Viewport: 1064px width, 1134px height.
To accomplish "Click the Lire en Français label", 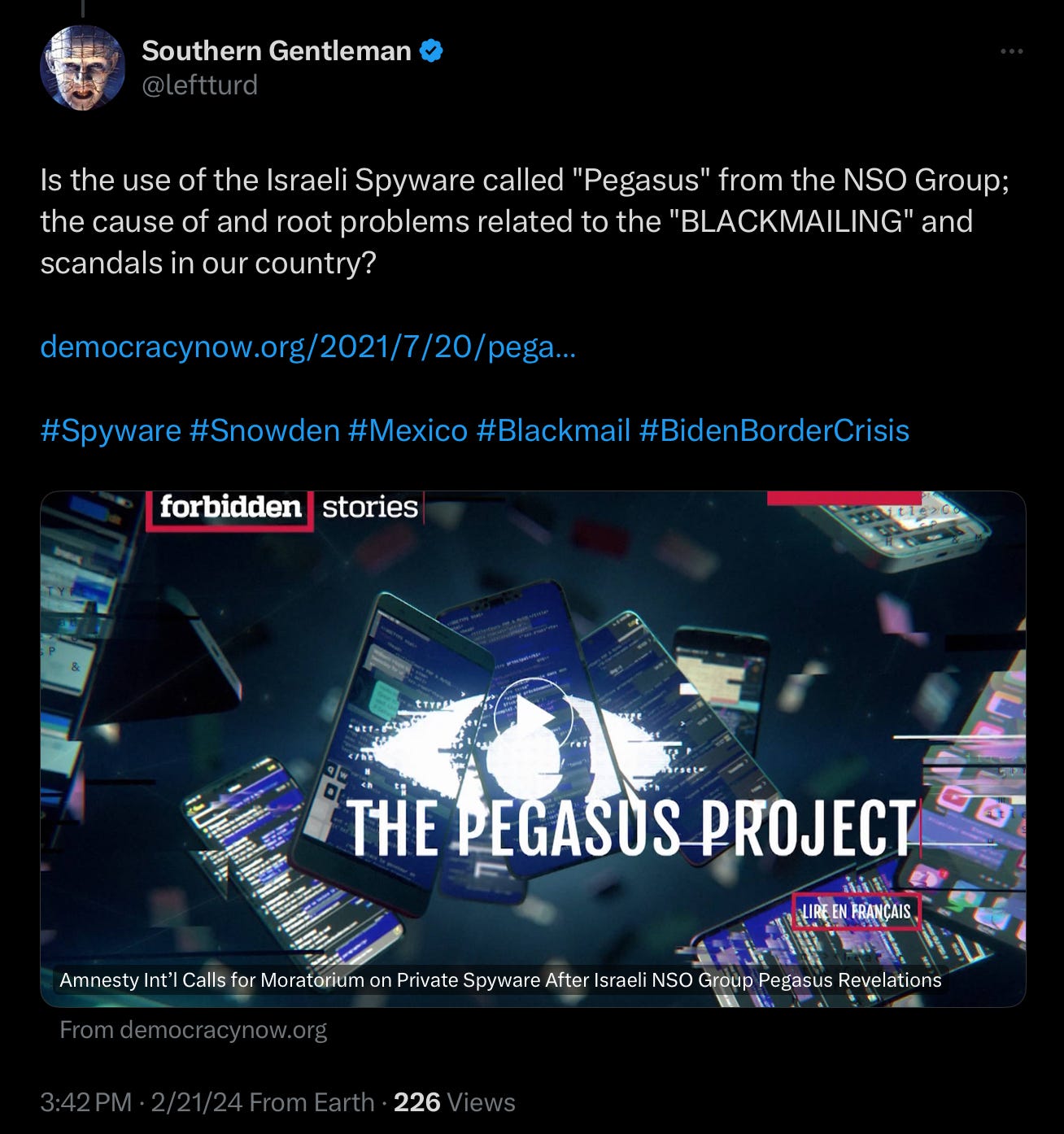I will 856,911.
